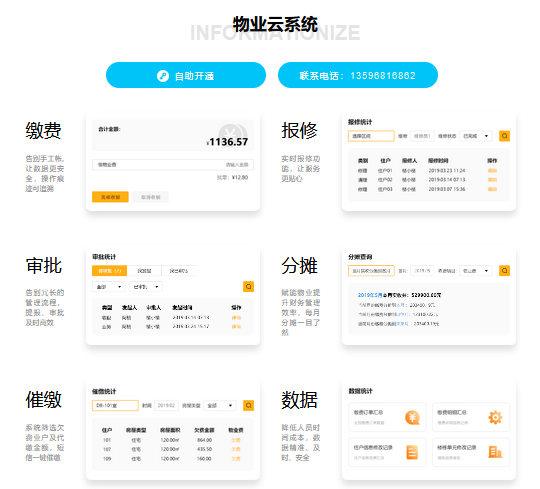Click the 催缴 section heading

[43, 400]
